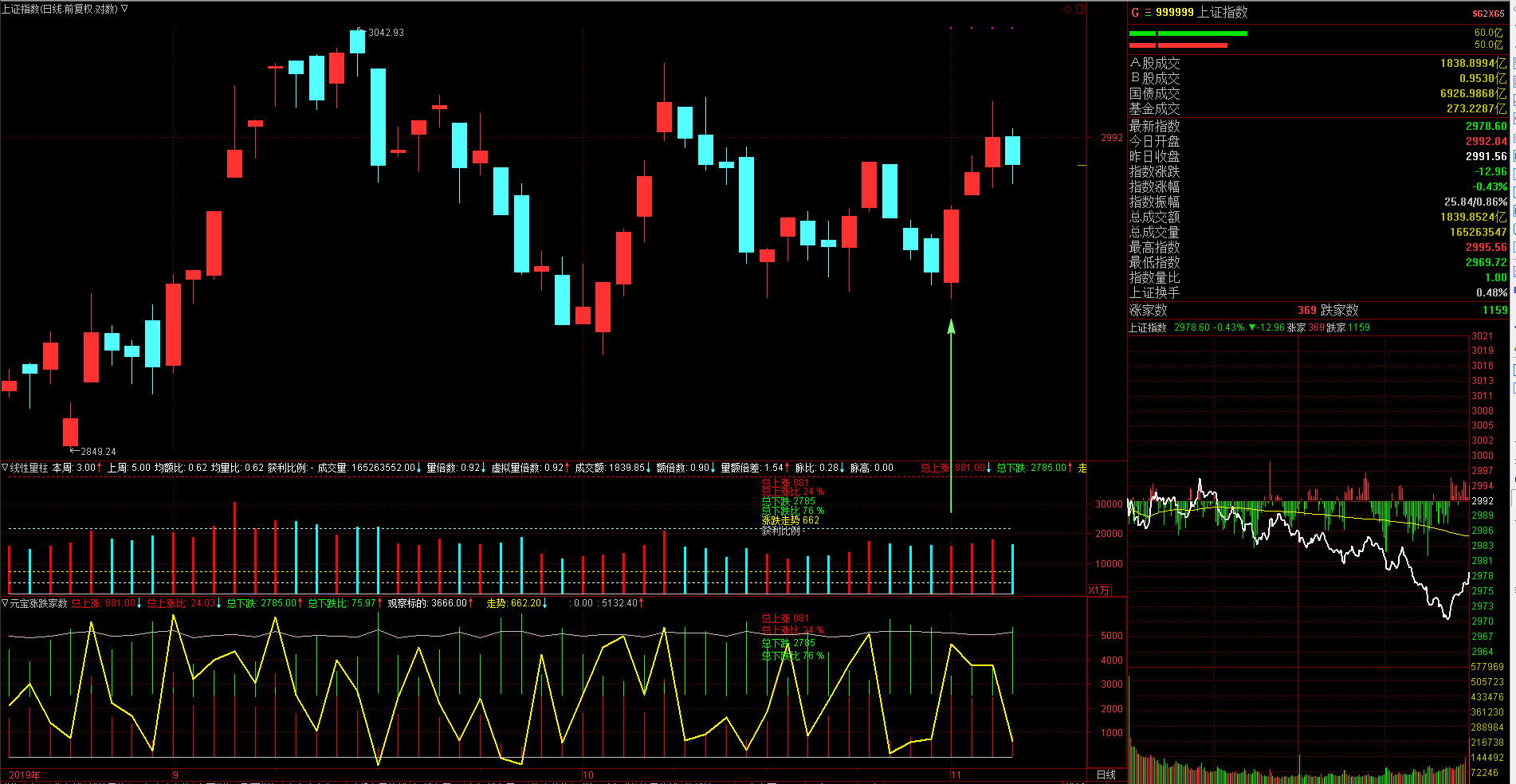This screenshot has height=784, width=1516.
Task: Click the 999999 上证指数 stock name
Action: 1201,13
